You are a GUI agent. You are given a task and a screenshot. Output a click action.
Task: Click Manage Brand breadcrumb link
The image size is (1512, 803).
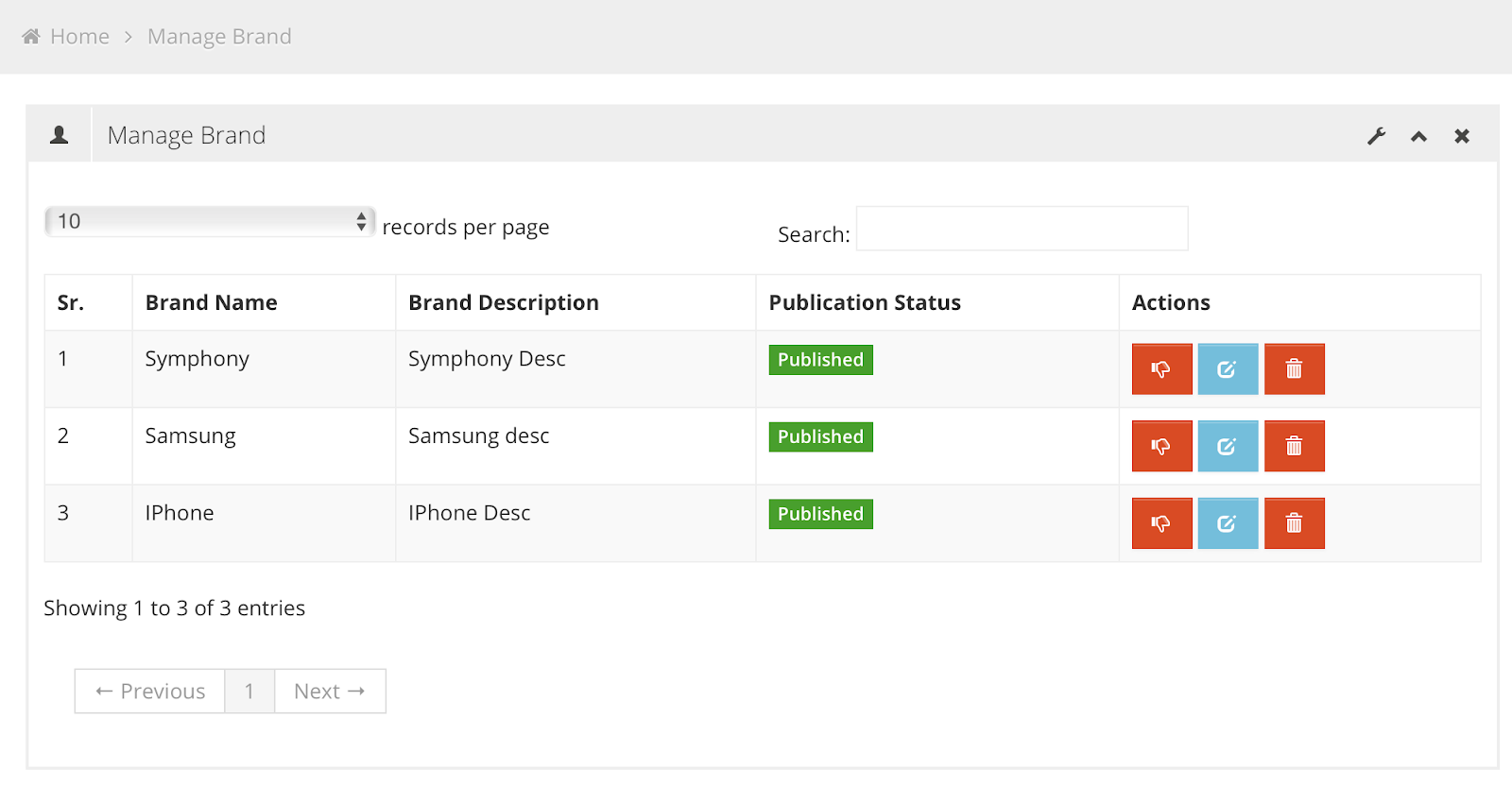pos(219,36)
